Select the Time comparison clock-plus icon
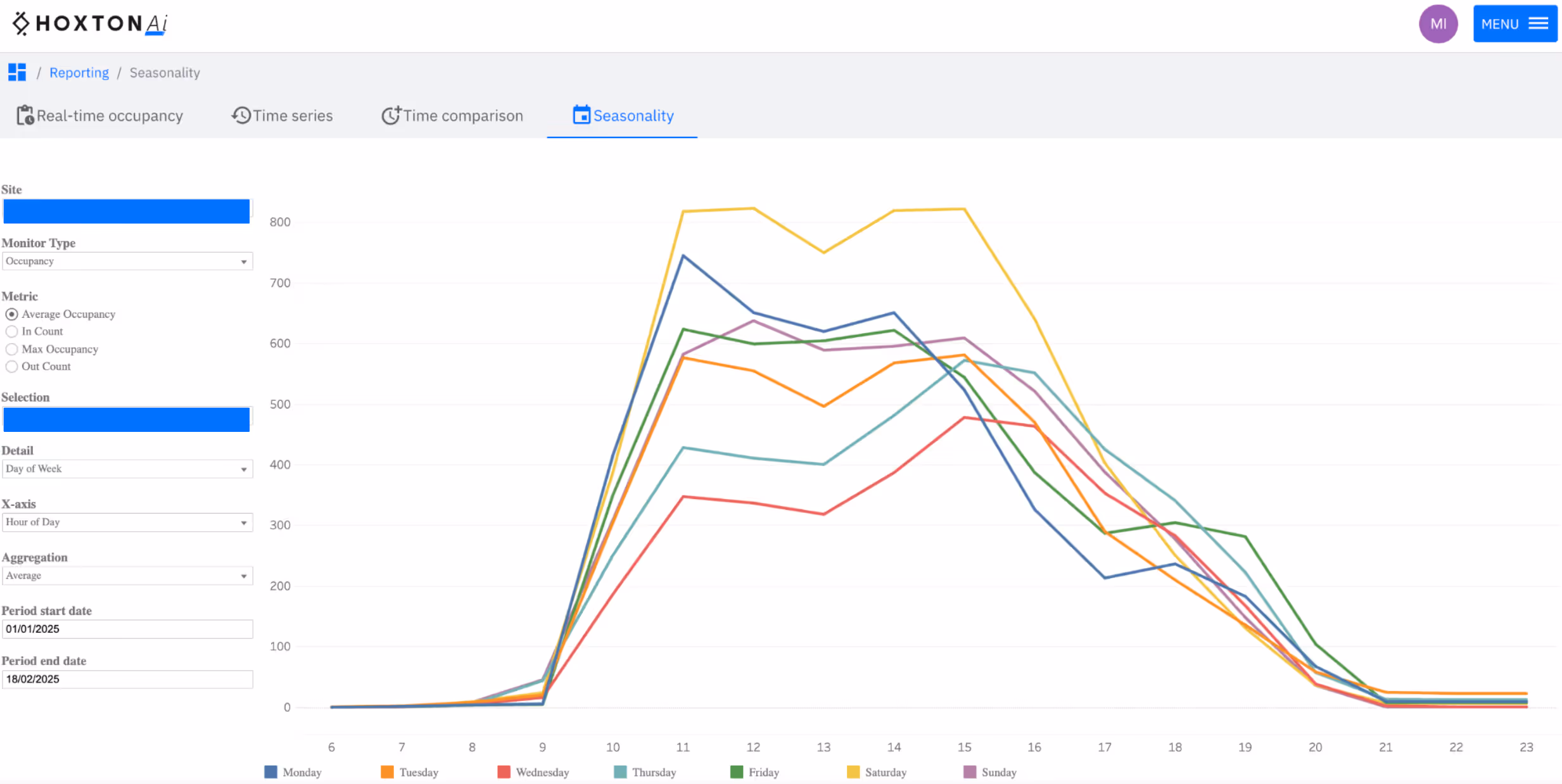This screenshot has height=784, width=1562. point(391,115)
